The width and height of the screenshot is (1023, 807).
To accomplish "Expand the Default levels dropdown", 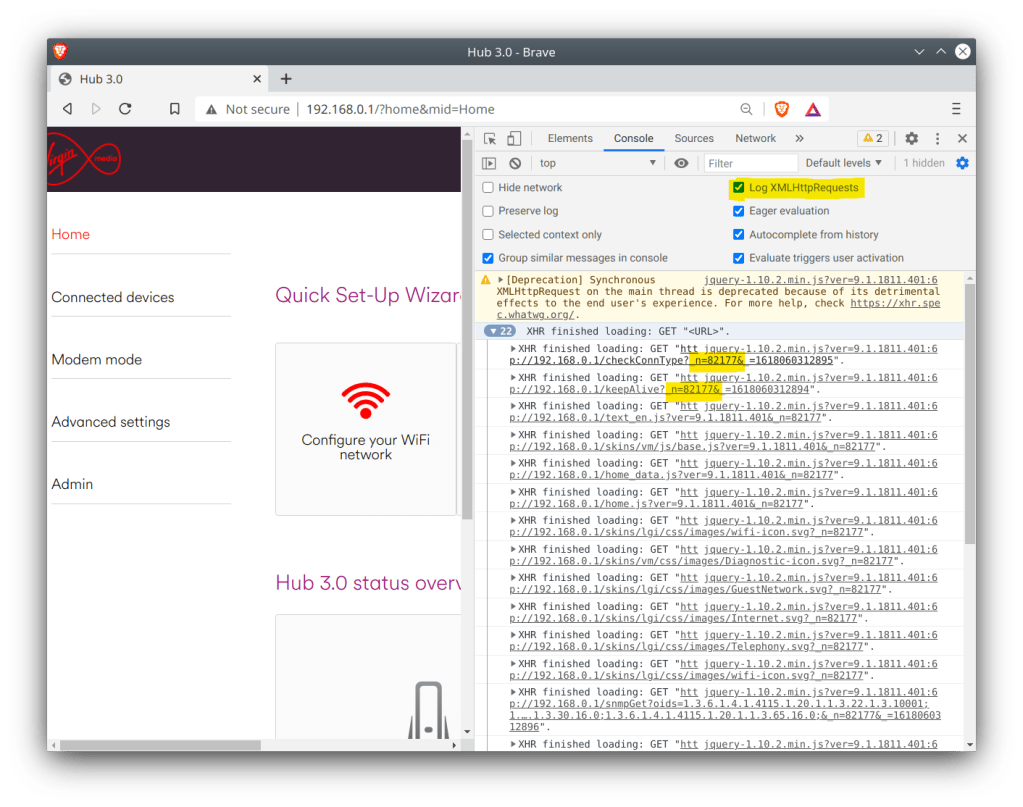I will (x=844, y=163).
